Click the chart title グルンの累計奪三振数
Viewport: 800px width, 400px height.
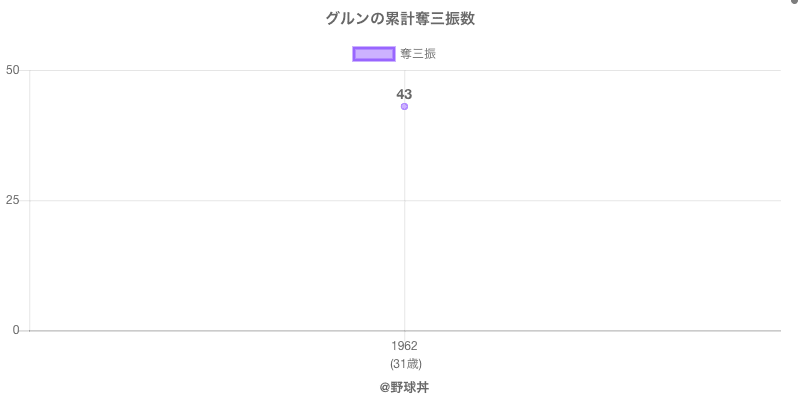[x=400, y=19]
